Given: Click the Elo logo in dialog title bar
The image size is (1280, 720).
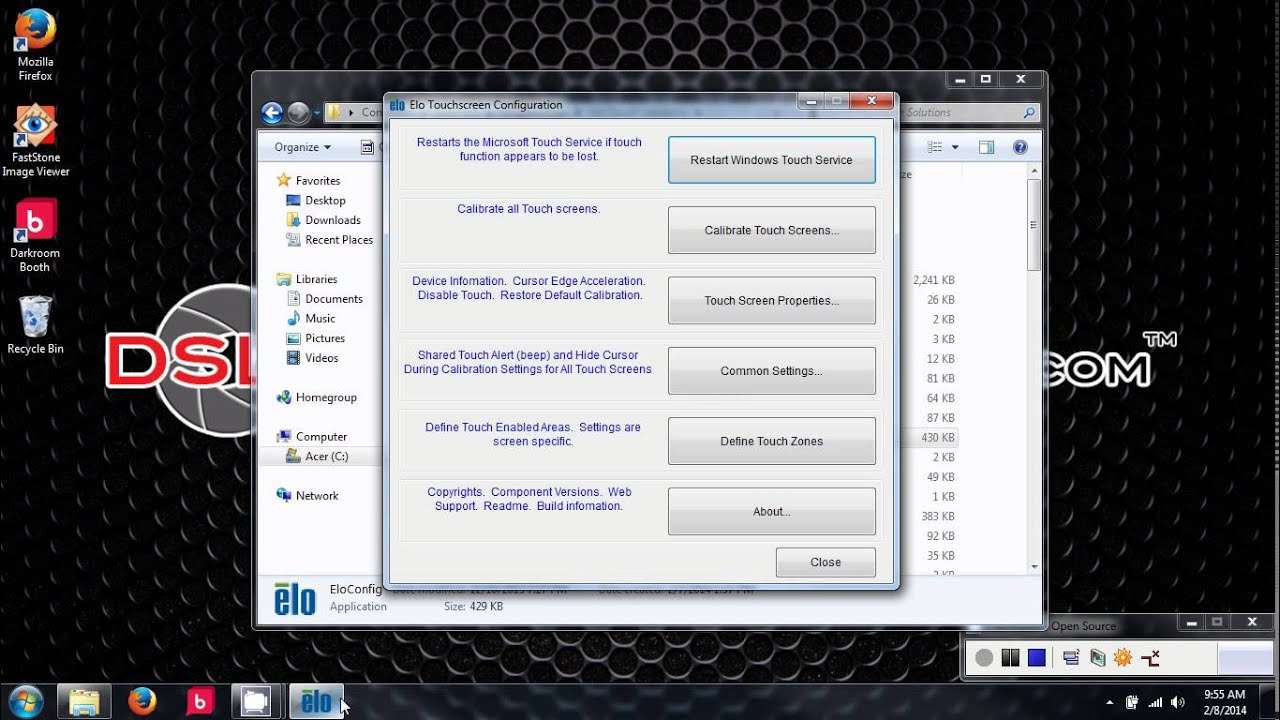Looking at the screenshot, I should coord(397,105).
